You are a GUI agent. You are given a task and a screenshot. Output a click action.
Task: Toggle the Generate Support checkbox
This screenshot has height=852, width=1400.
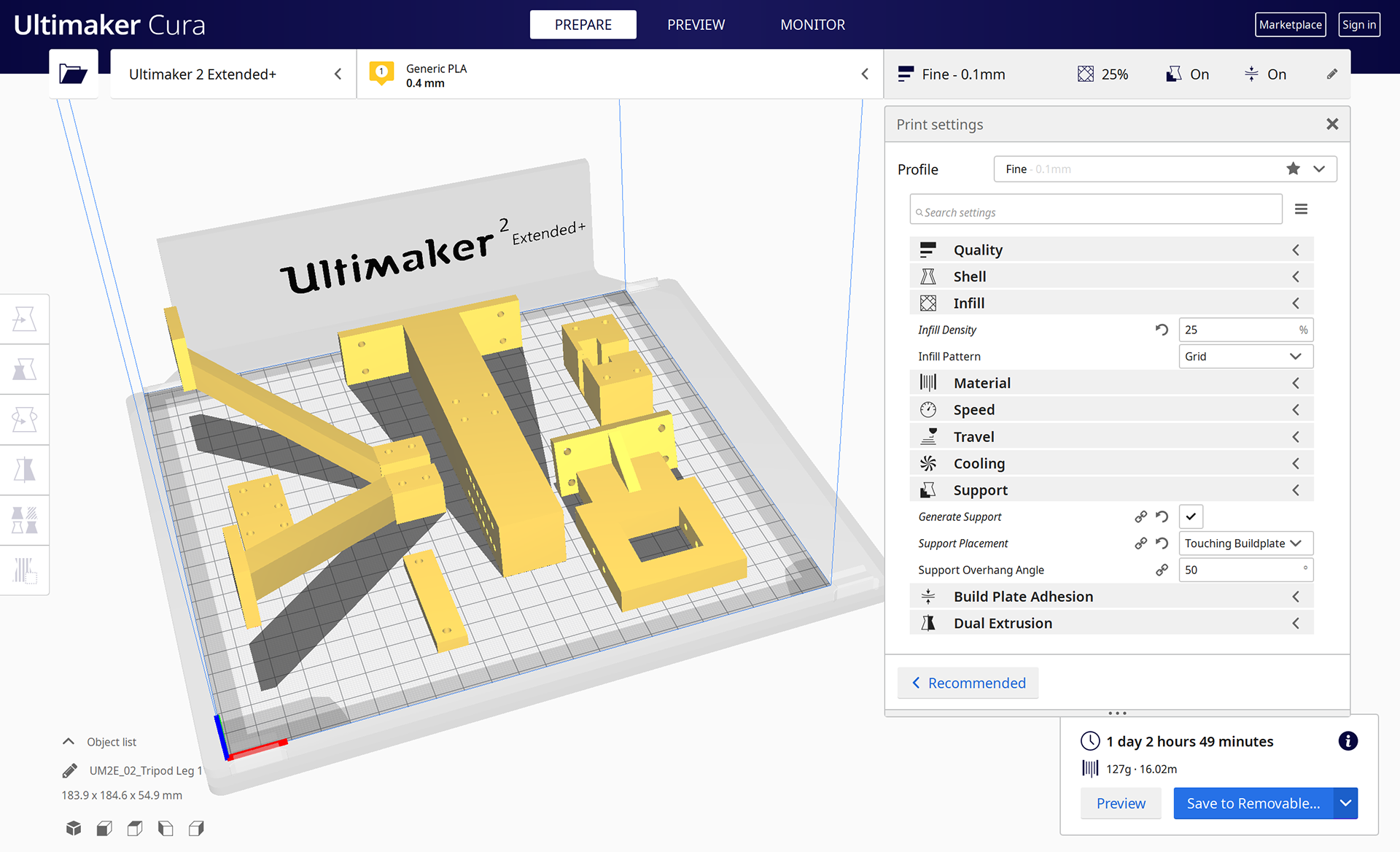[x=1191, y=516]
